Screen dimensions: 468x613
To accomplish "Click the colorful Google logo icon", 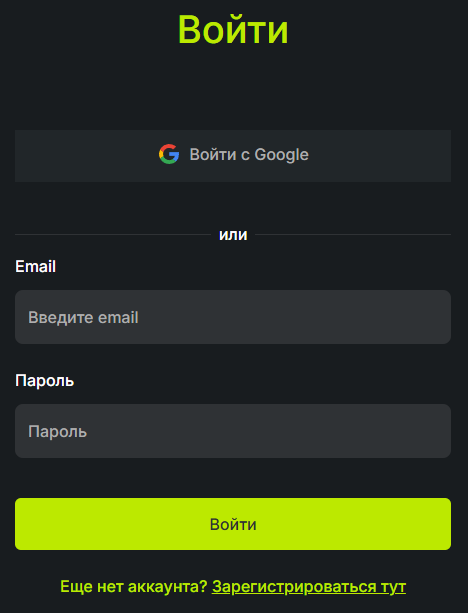I will (x=169, y=154).
